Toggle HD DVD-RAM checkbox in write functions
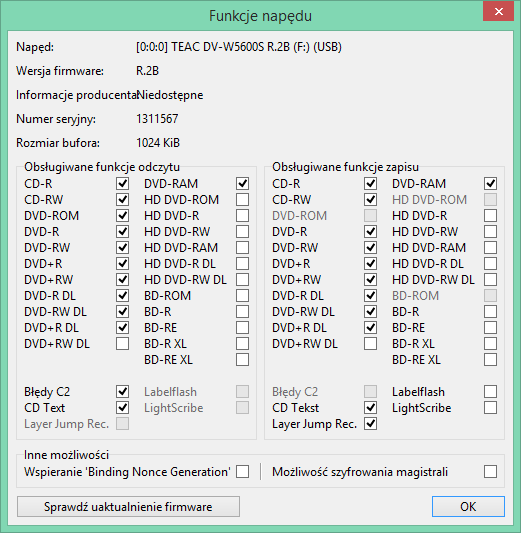 point(490,247)
